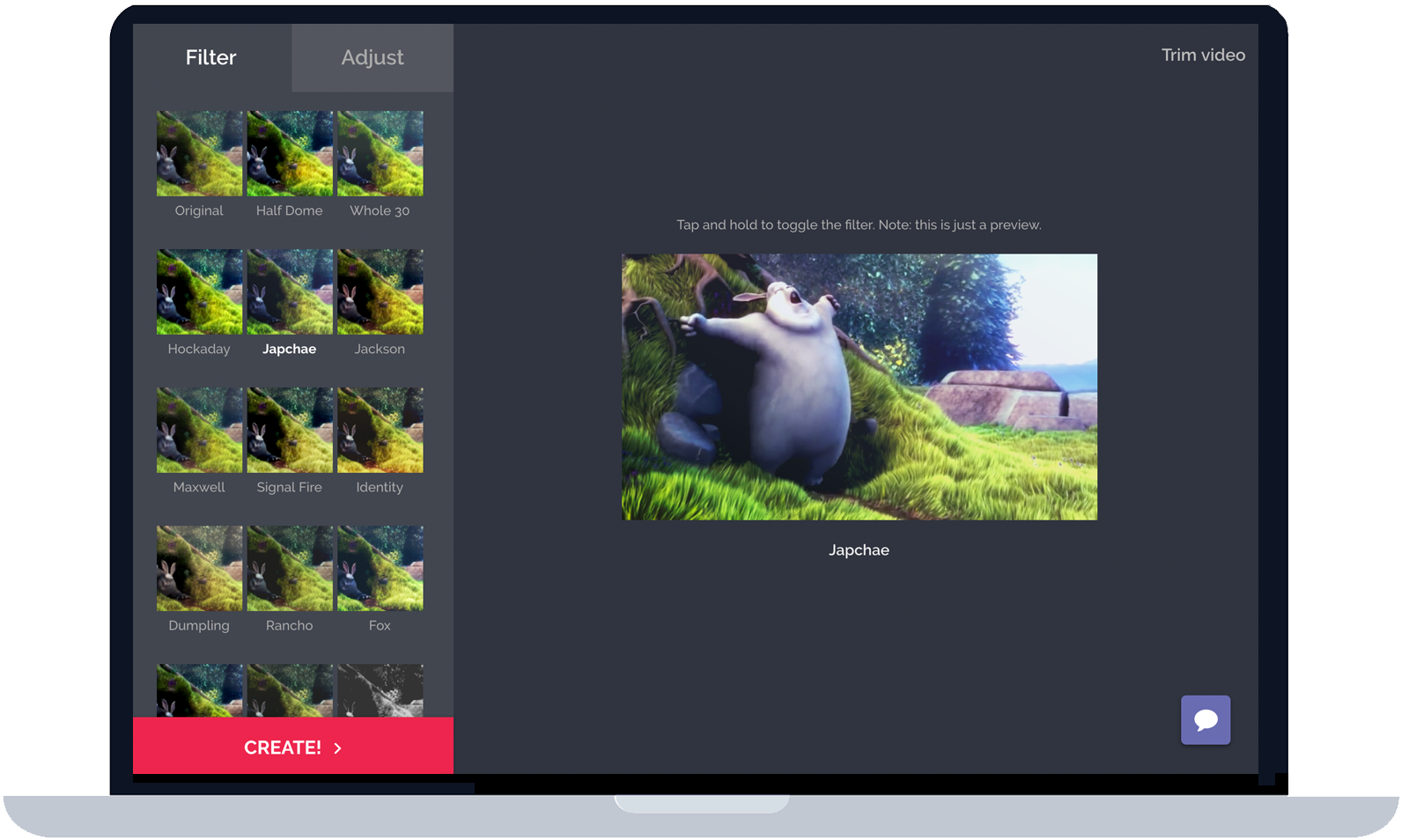Open the chat support bubble icon
Viewport: 1409px width, 840px height.
1205,720
